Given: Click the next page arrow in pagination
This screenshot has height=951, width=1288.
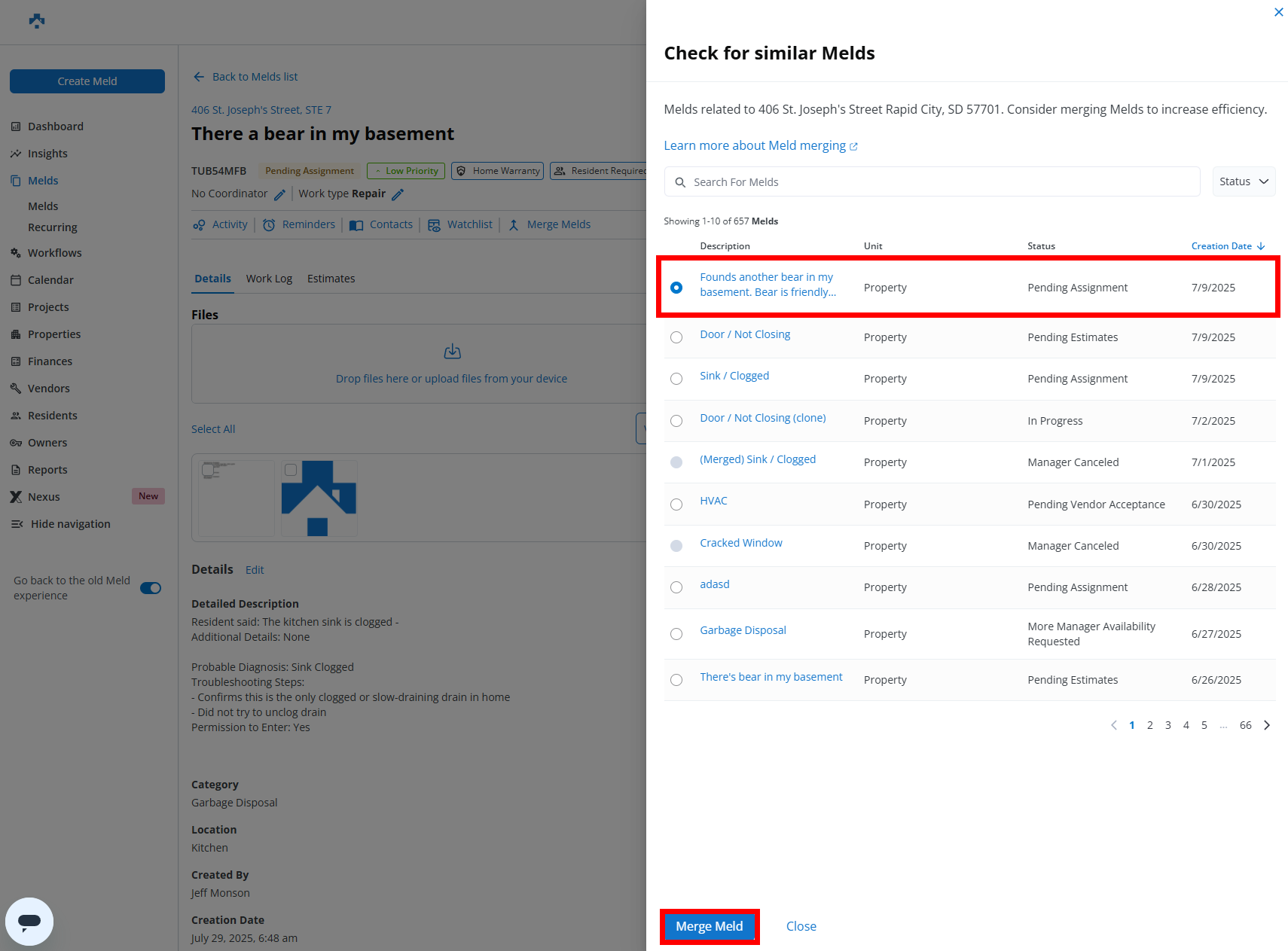Looking at the screenshot, I should 1267,725.
